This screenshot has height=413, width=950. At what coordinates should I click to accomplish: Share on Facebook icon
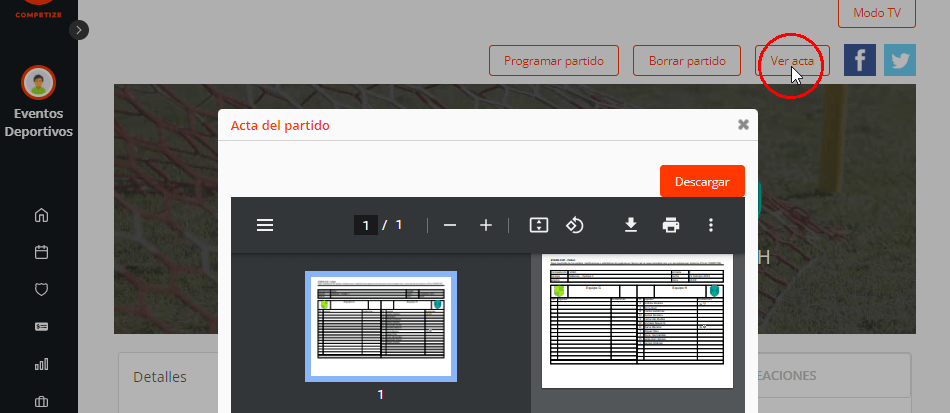860,60
